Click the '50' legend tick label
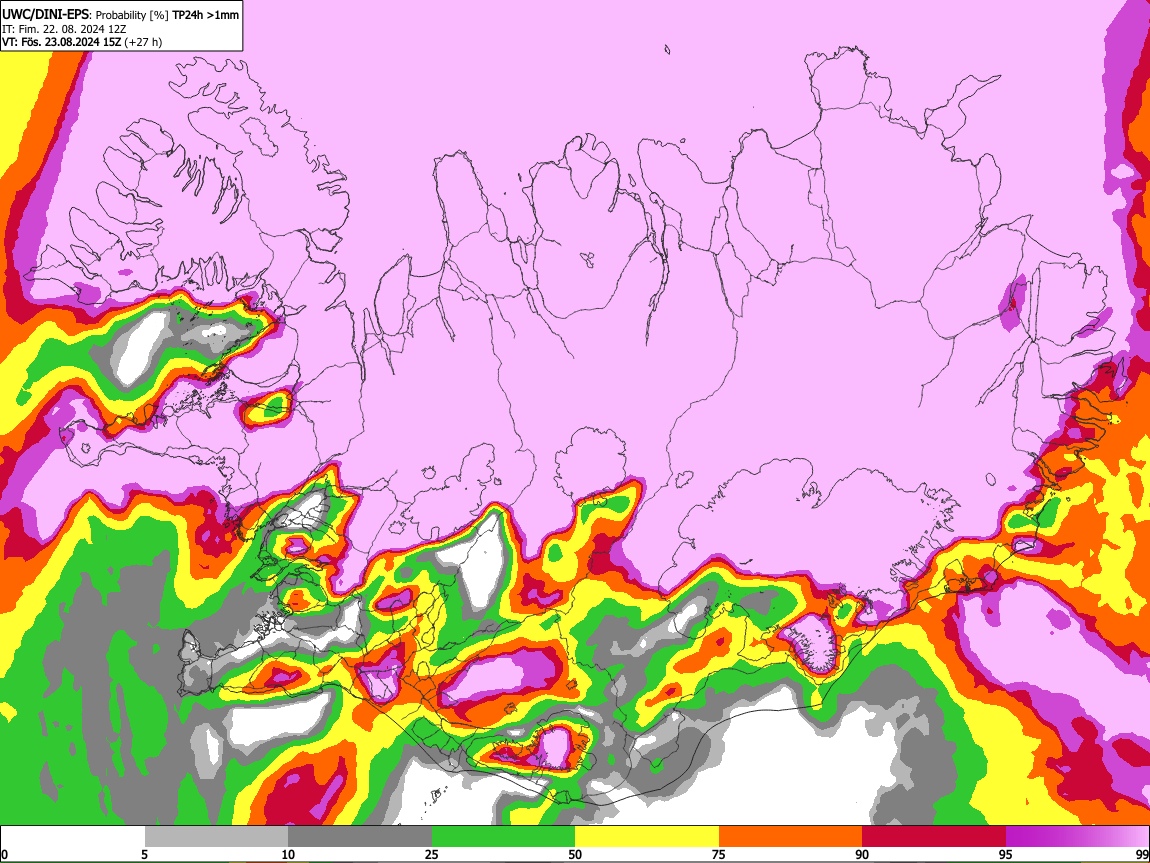The image size is (1150, 863). [575, 854]
